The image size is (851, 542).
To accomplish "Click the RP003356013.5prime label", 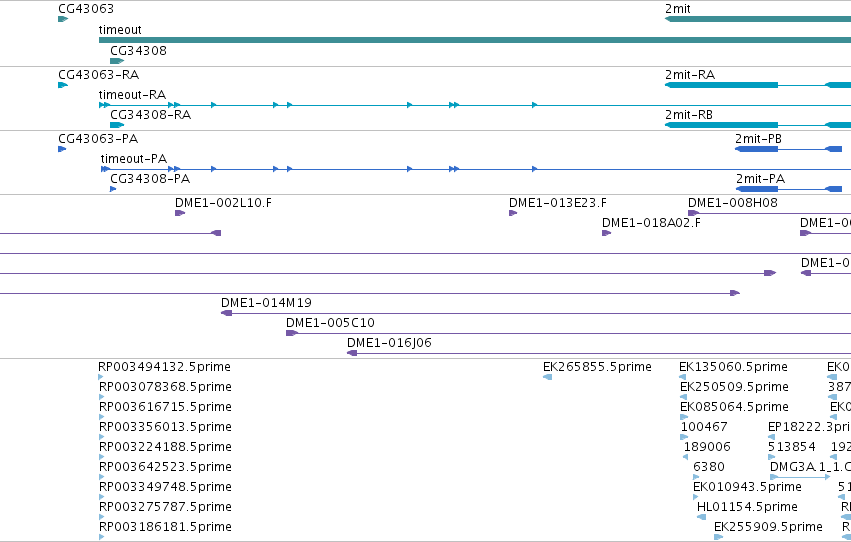I will pyautogui.click(x=165, y=426).
